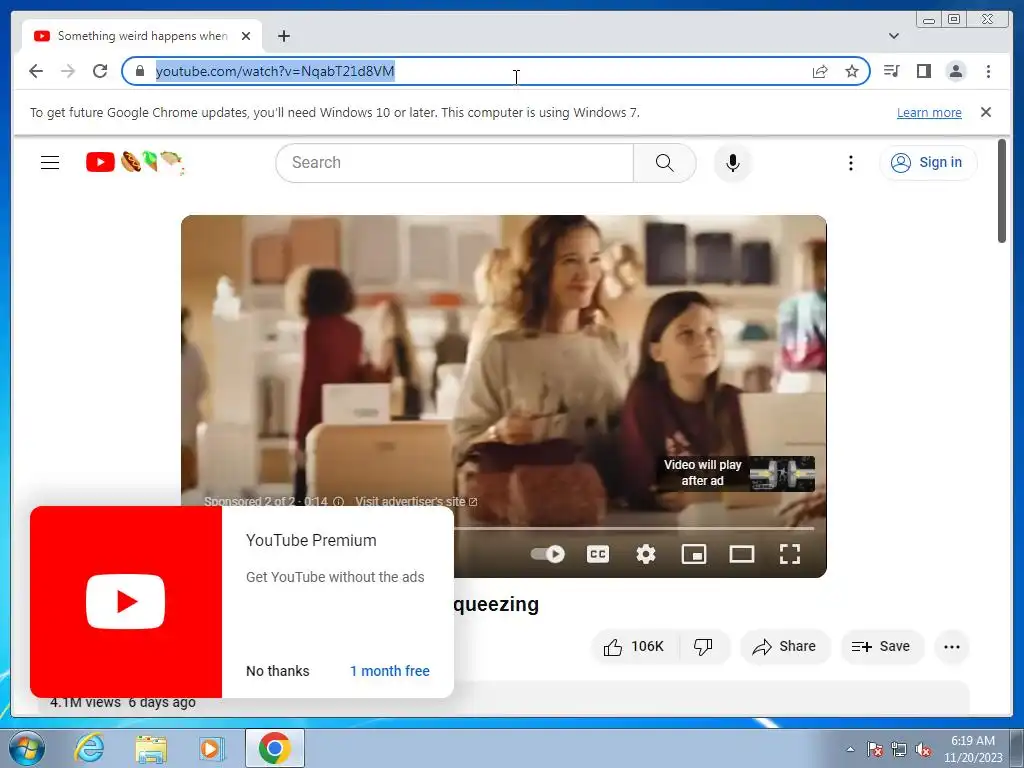Click the muted volume tray icon
Image resolution: width=1024 pixels, height=768 pixels.
(x=923, y=749)
